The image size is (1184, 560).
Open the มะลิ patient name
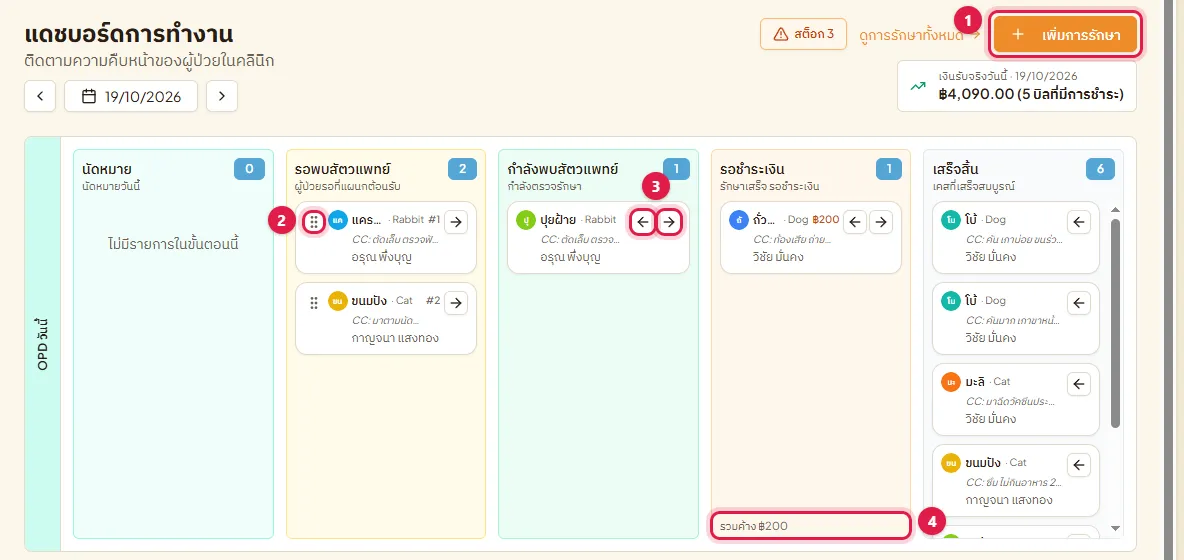point(976,382)
